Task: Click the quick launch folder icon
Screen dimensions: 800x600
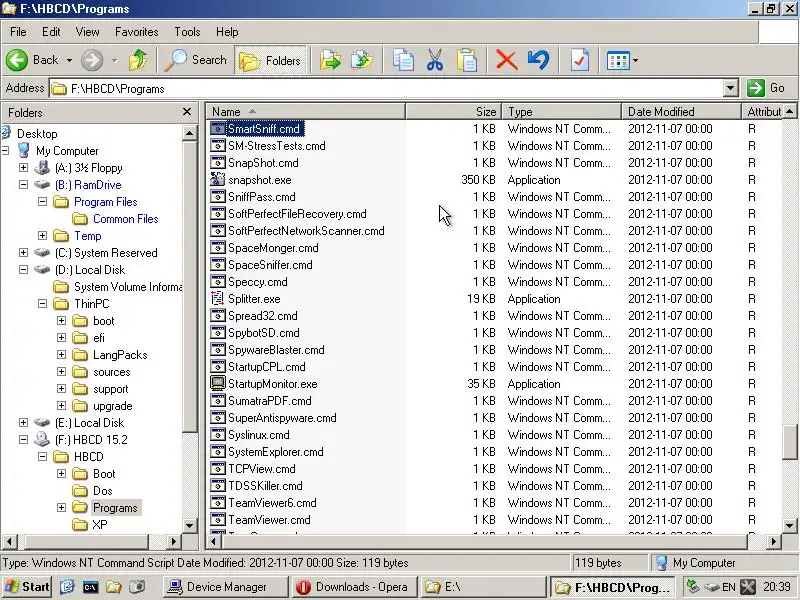Action: [x=113, y=587]
